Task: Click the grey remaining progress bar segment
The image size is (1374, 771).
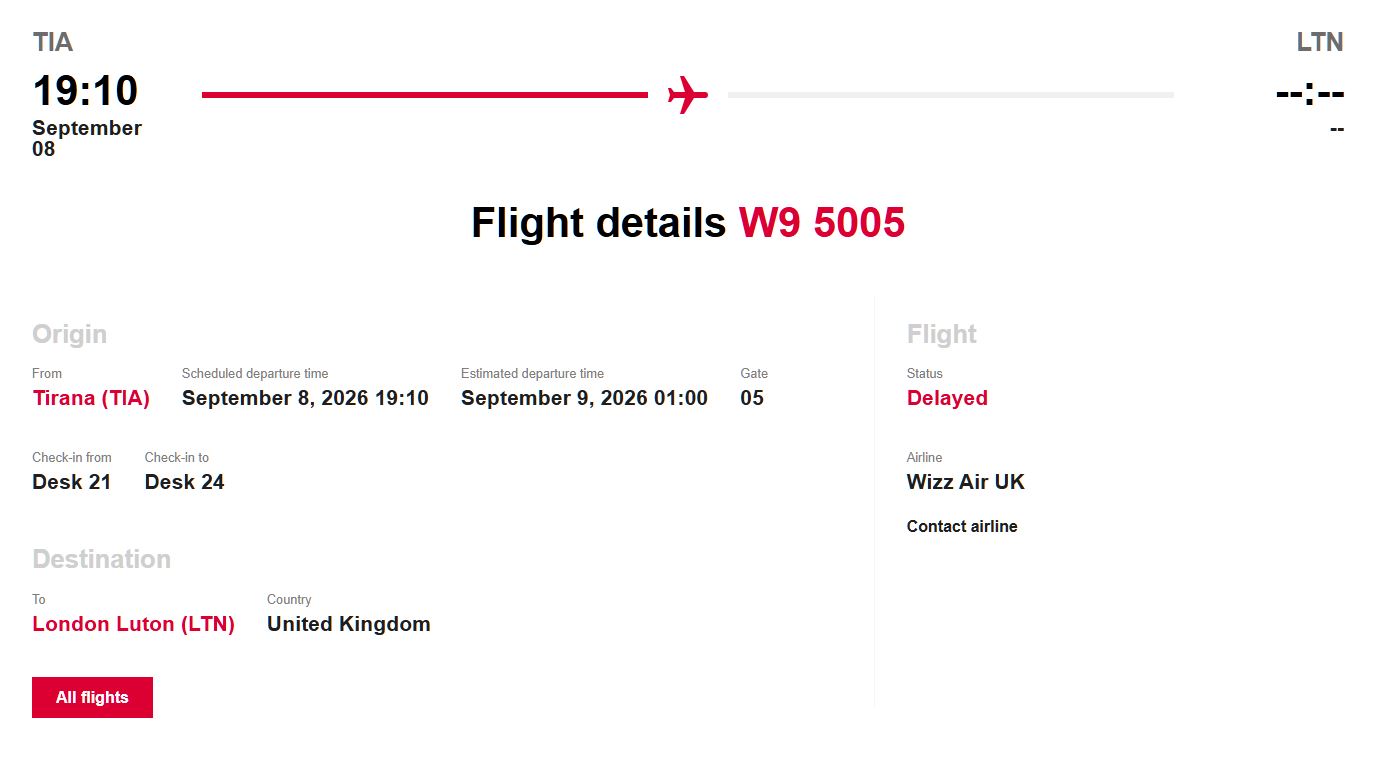Action: click(x=951, y=95)
